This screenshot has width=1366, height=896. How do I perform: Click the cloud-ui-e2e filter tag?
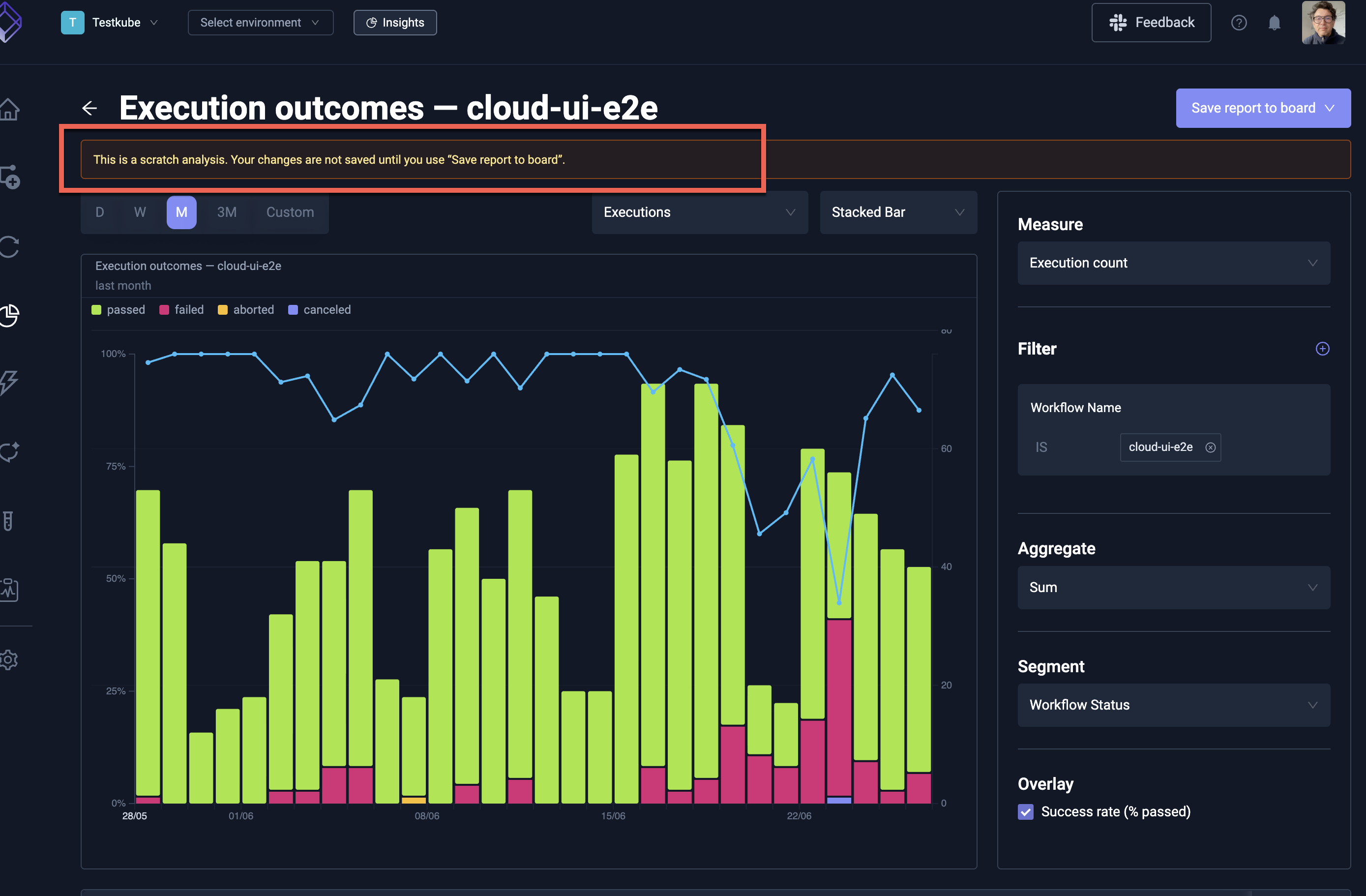1170,447
